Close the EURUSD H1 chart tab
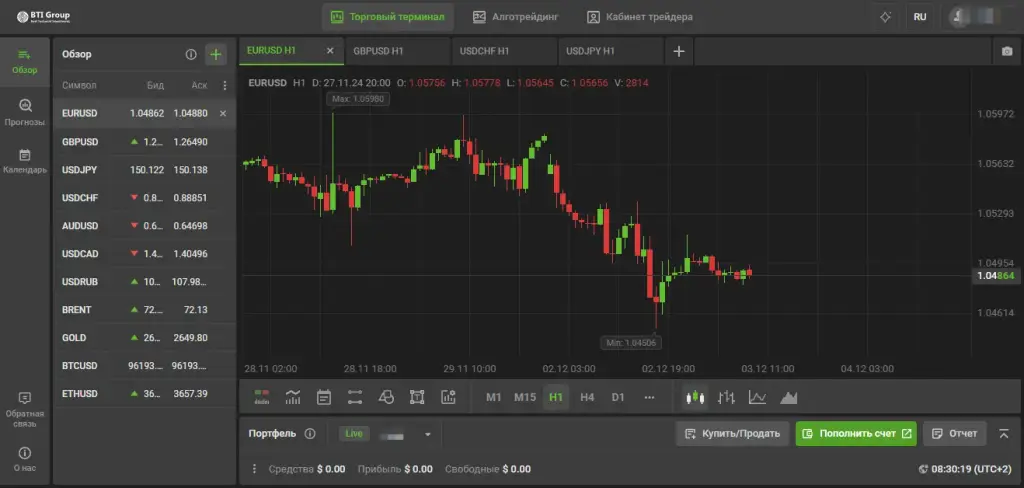 coord(330,50)
